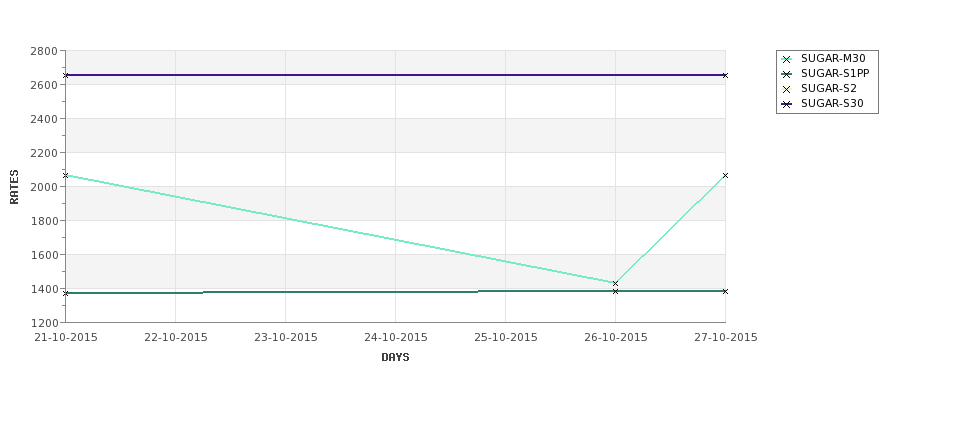Image resolution: width=975 pixels, height=429 pixels.
Task: Click the RATES axis title
Action: pos(14,187)
